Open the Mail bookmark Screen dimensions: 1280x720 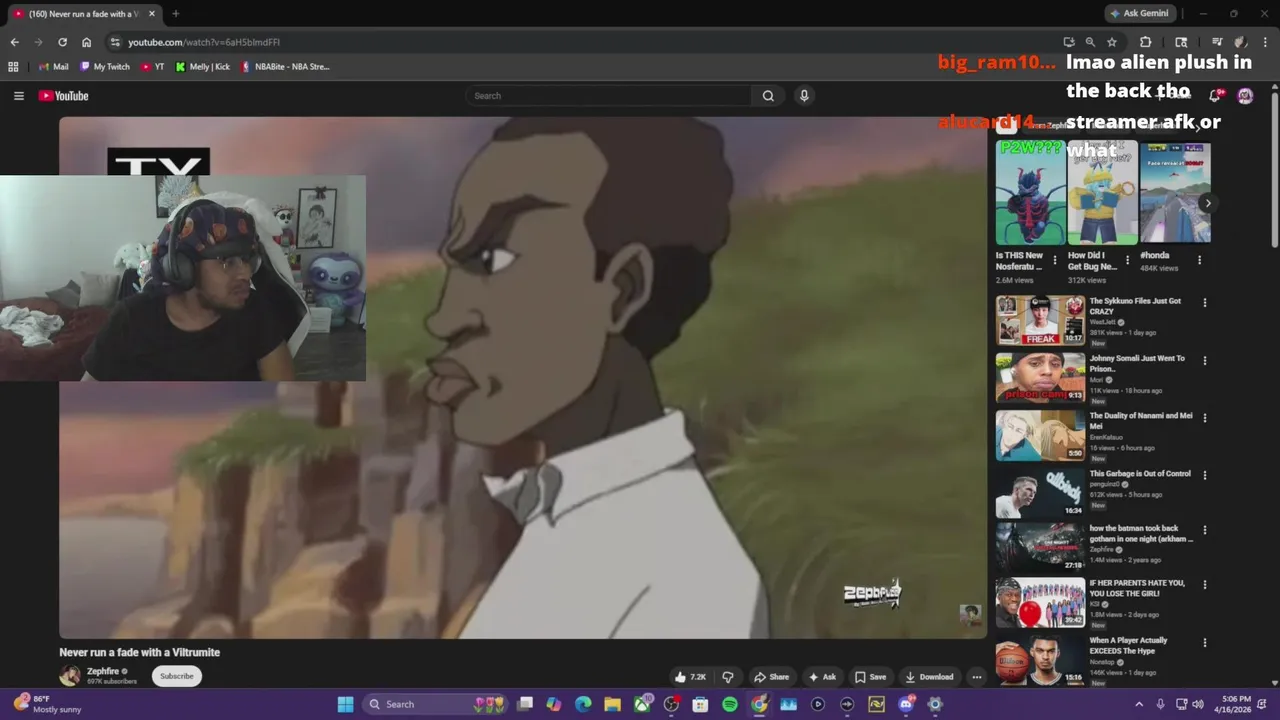(53, 67)
